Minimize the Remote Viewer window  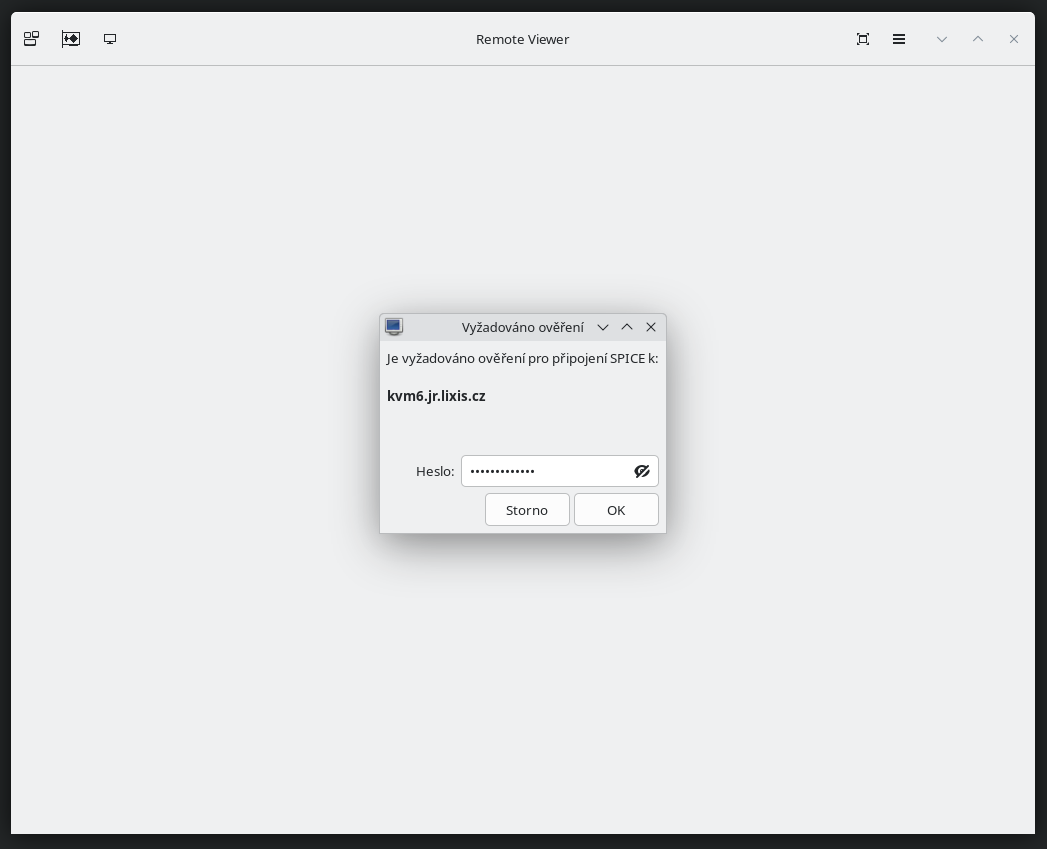(x=942, y=39)
